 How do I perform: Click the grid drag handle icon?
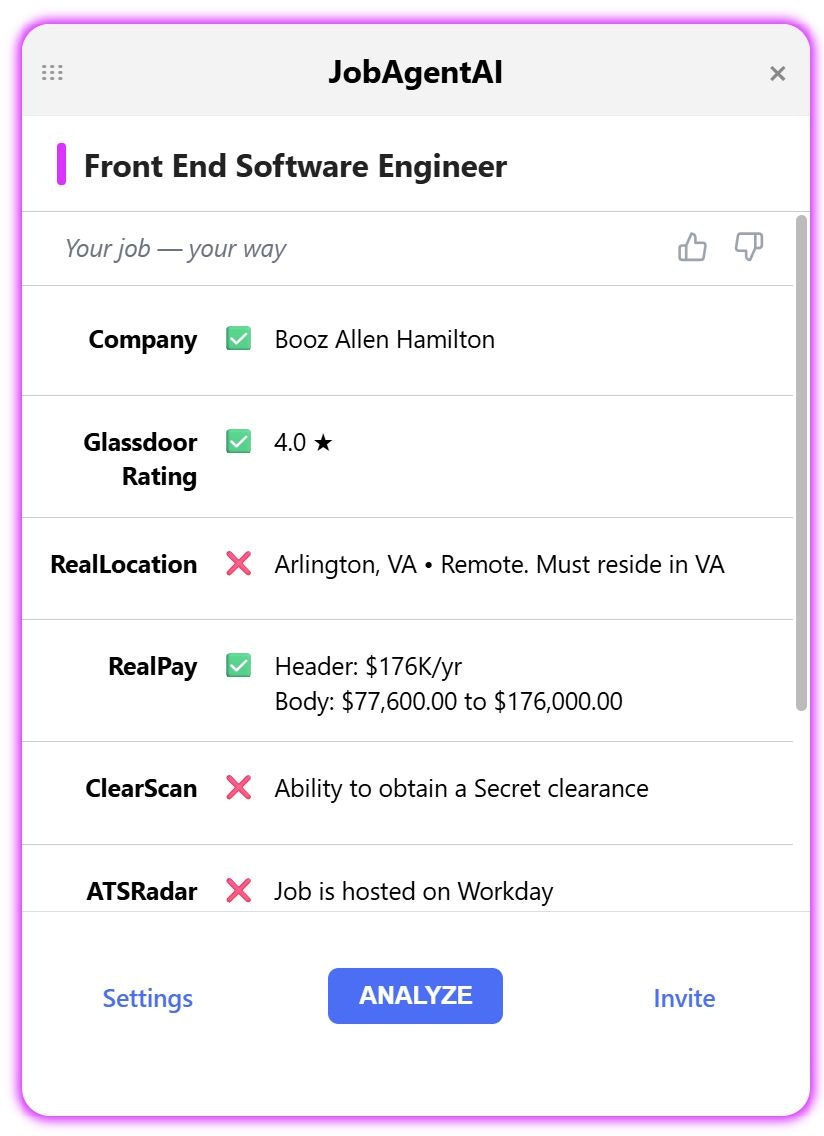point(52,72)
